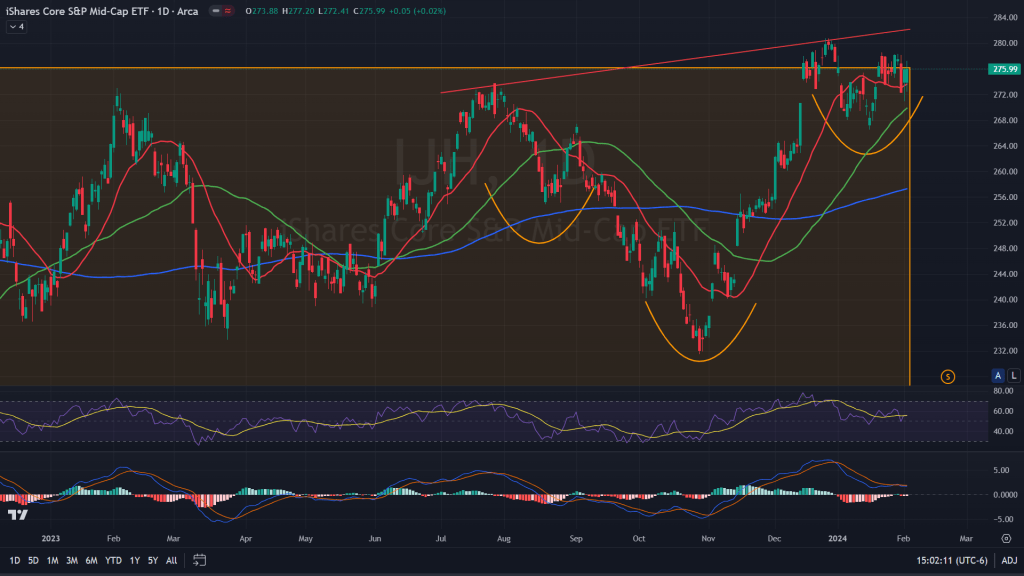Choose the 1M range option

(53, 560)
